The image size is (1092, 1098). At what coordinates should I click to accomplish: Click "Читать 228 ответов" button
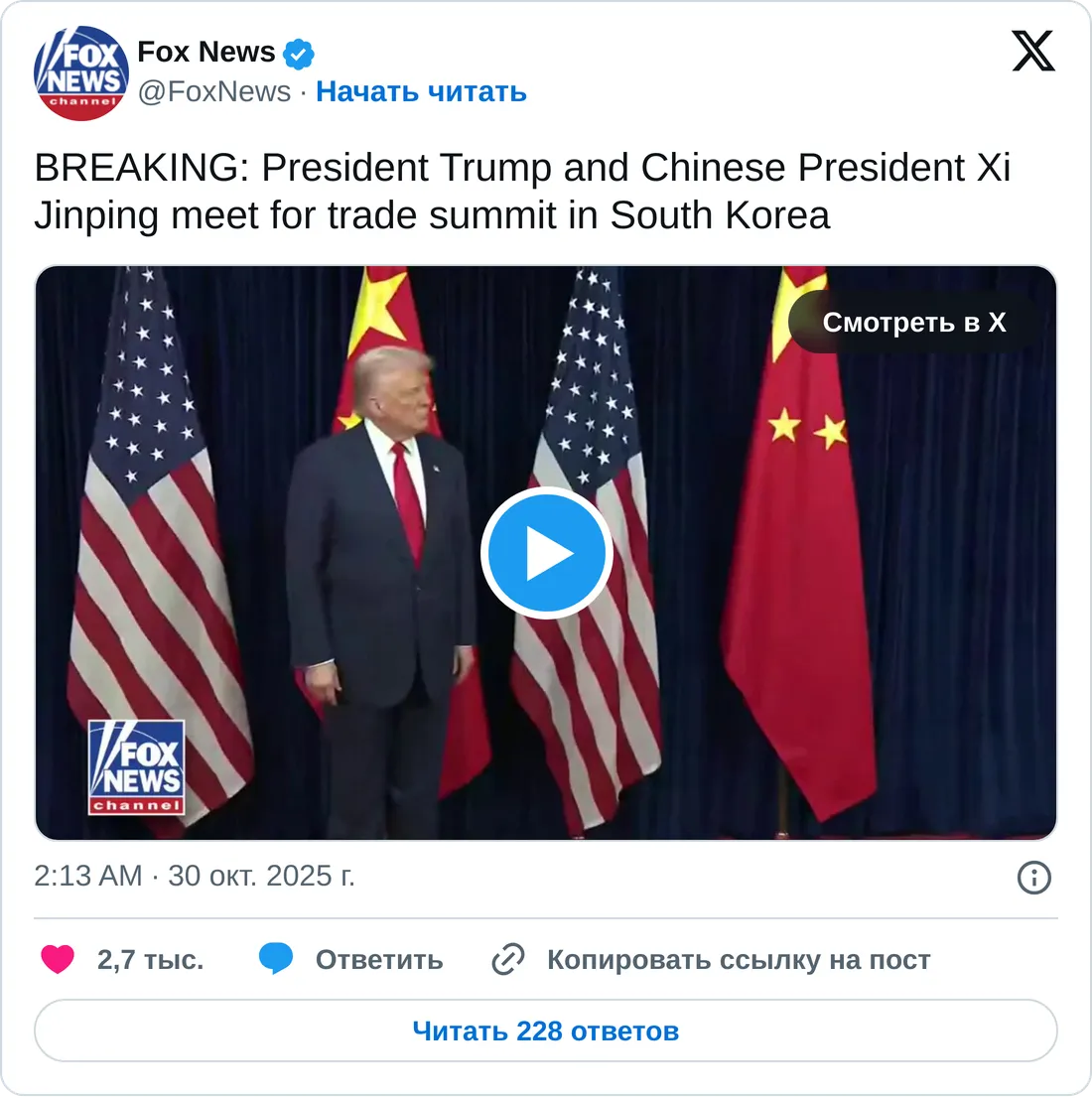tap(546, 1030)
